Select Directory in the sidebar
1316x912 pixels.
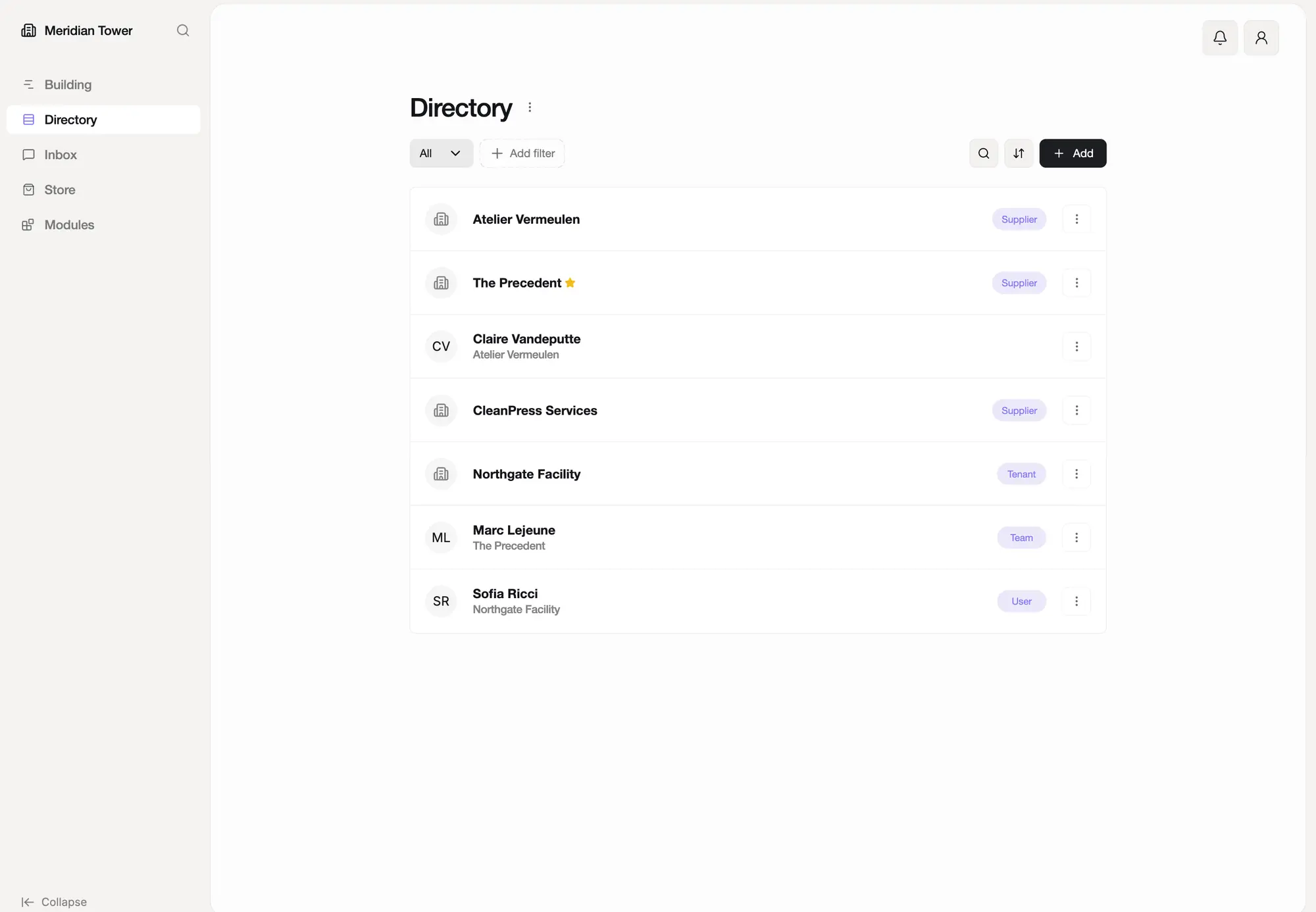(103, 120)
